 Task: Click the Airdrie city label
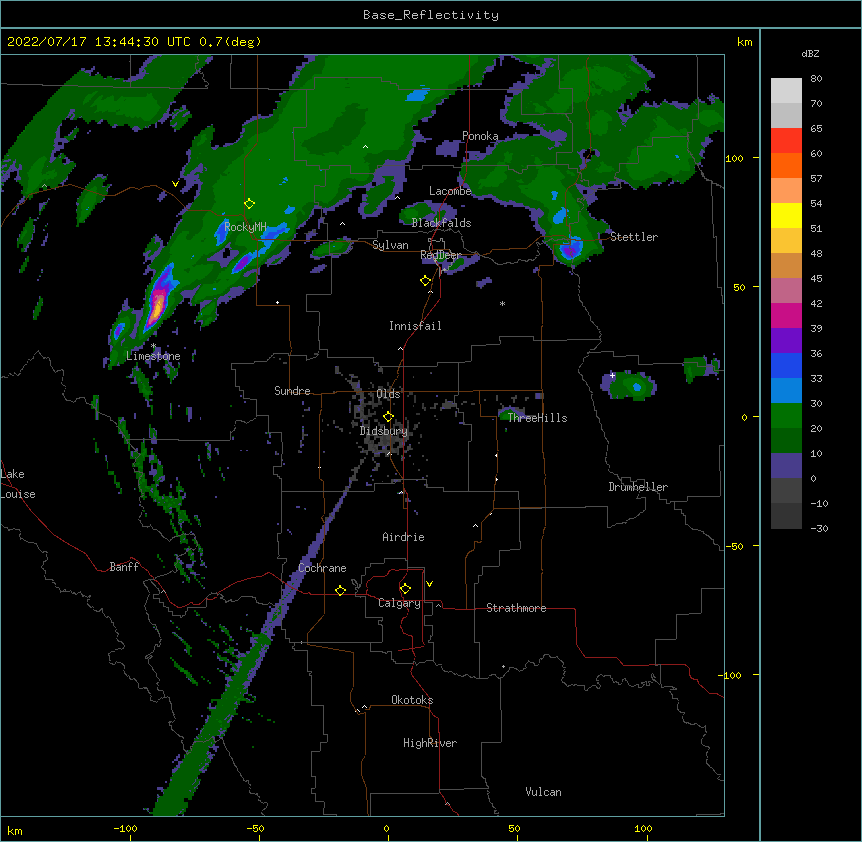(x=404, y=538)
